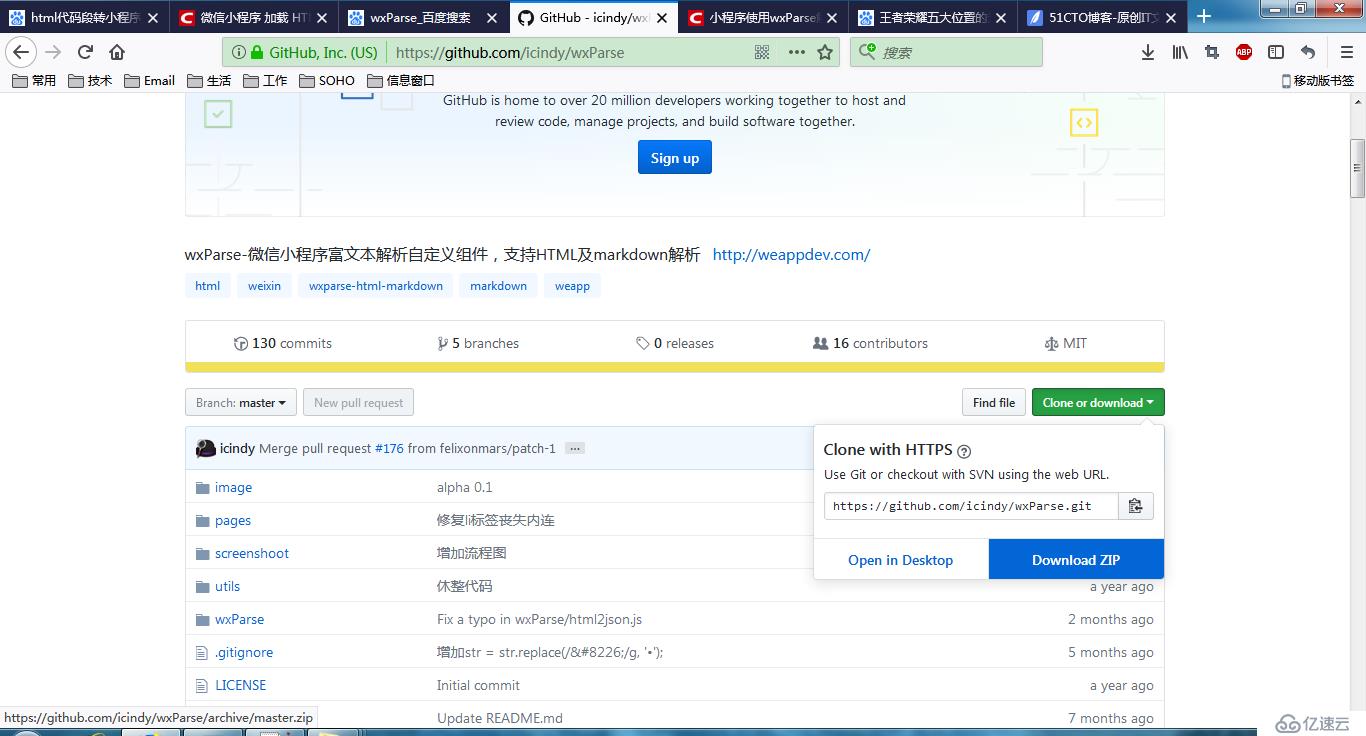Click the clone URL text field

[971, 506]
